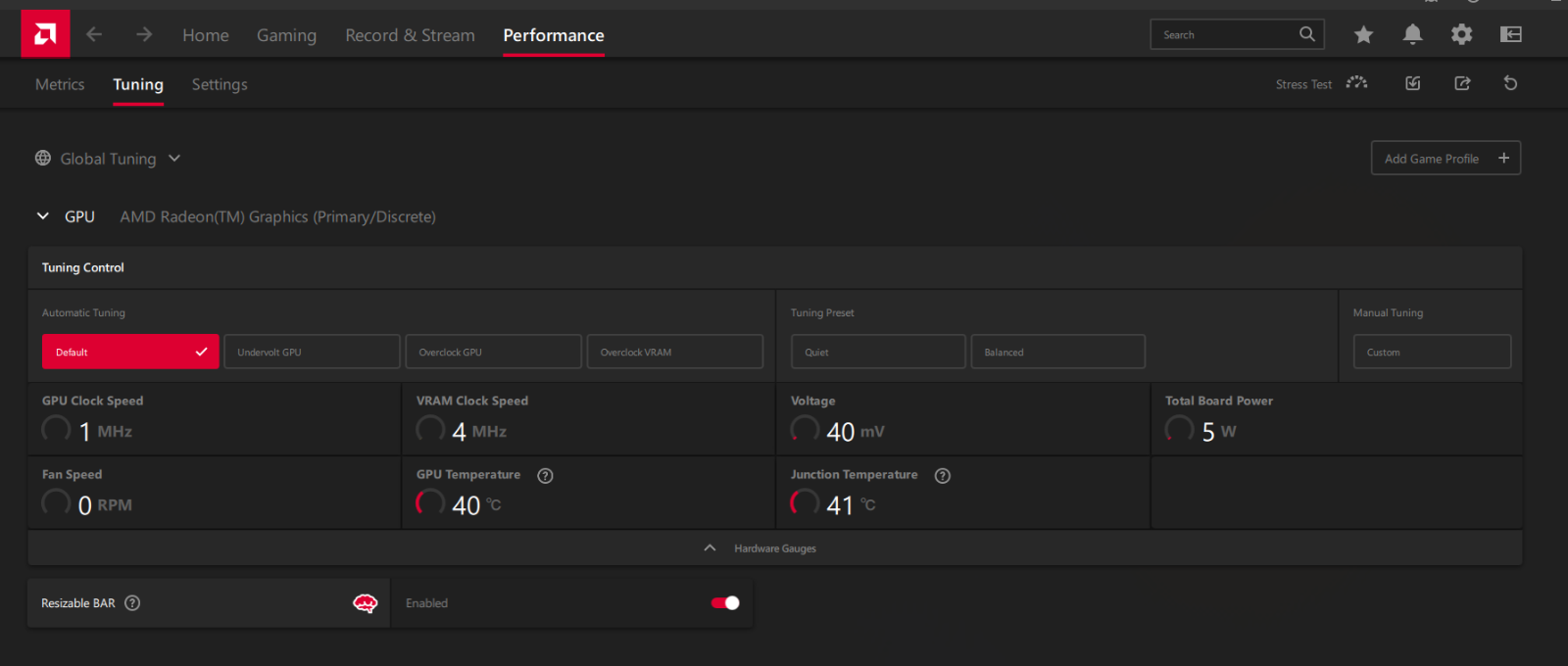Choose the Quiet tuning preset
The width and height of the screenshot is (1568, 666).
(878, 352)
